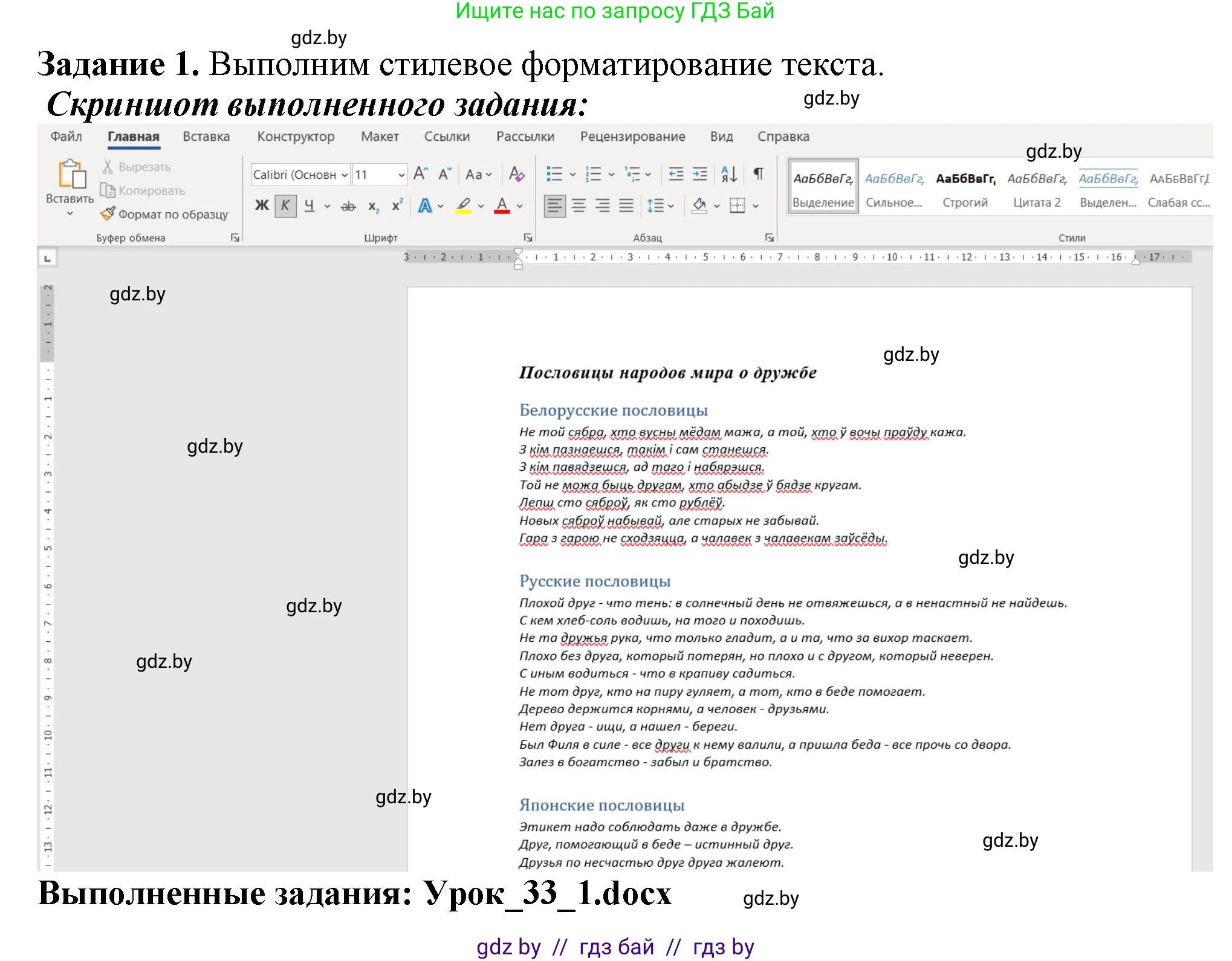Click the Copy (Копировать) button
Screen dimensions: 1232x961
click(x=143, y=190)
